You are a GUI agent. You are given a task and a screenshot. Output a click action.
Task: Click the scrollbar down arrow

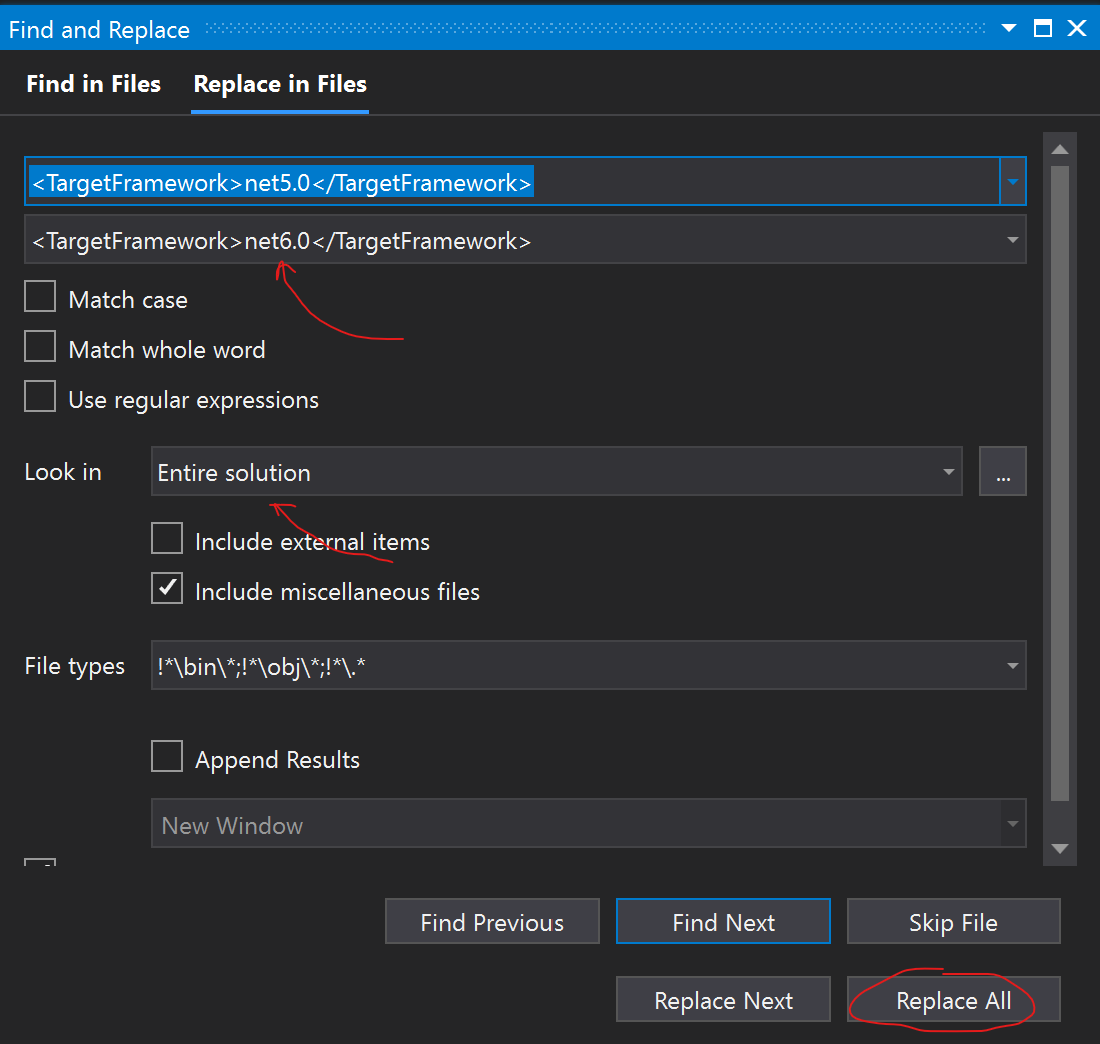pyautogui.click(x=1059, y=847)
